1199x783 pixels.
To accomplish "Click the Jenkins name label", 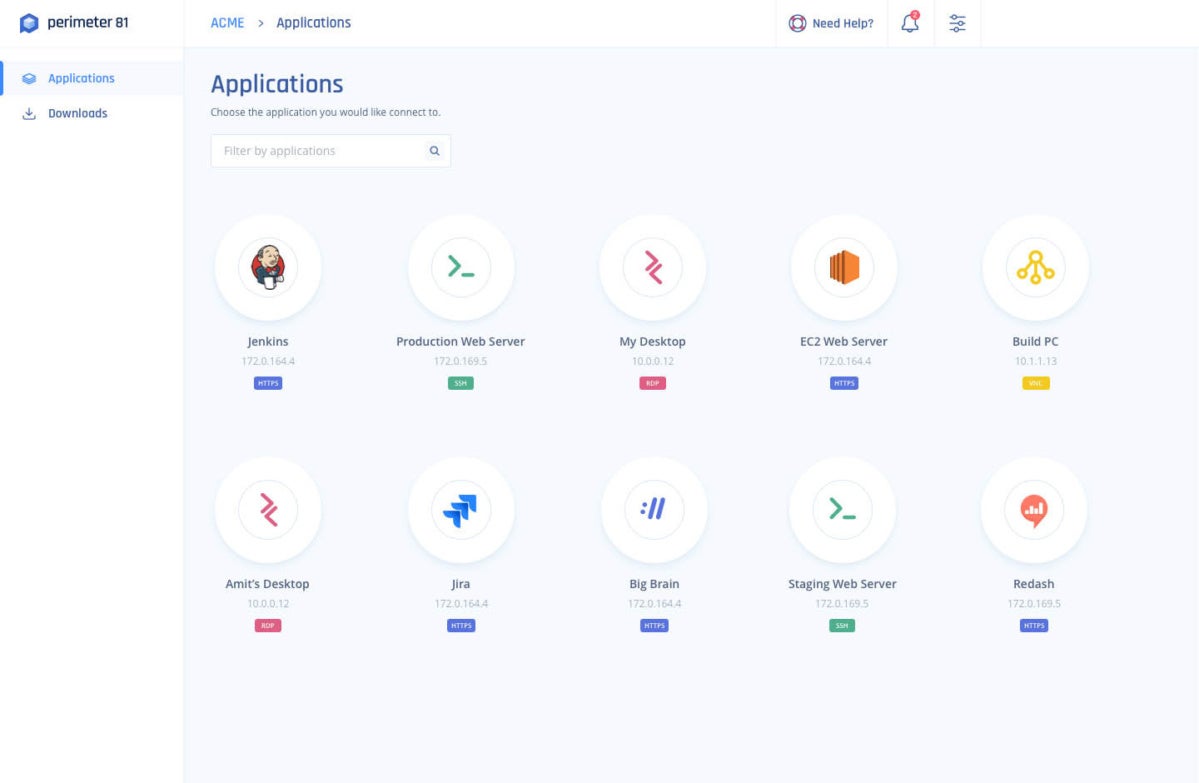I will 268,342.
